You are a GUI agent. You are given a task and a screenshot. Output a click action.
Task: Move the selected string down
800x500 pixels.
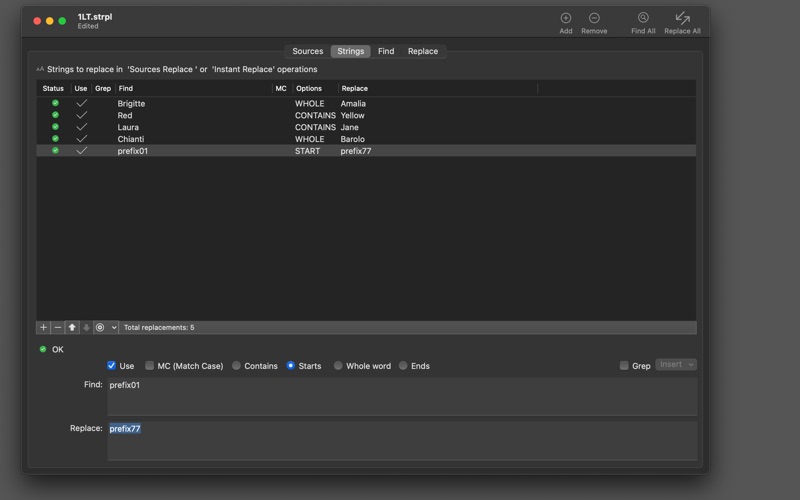(86, 328)
